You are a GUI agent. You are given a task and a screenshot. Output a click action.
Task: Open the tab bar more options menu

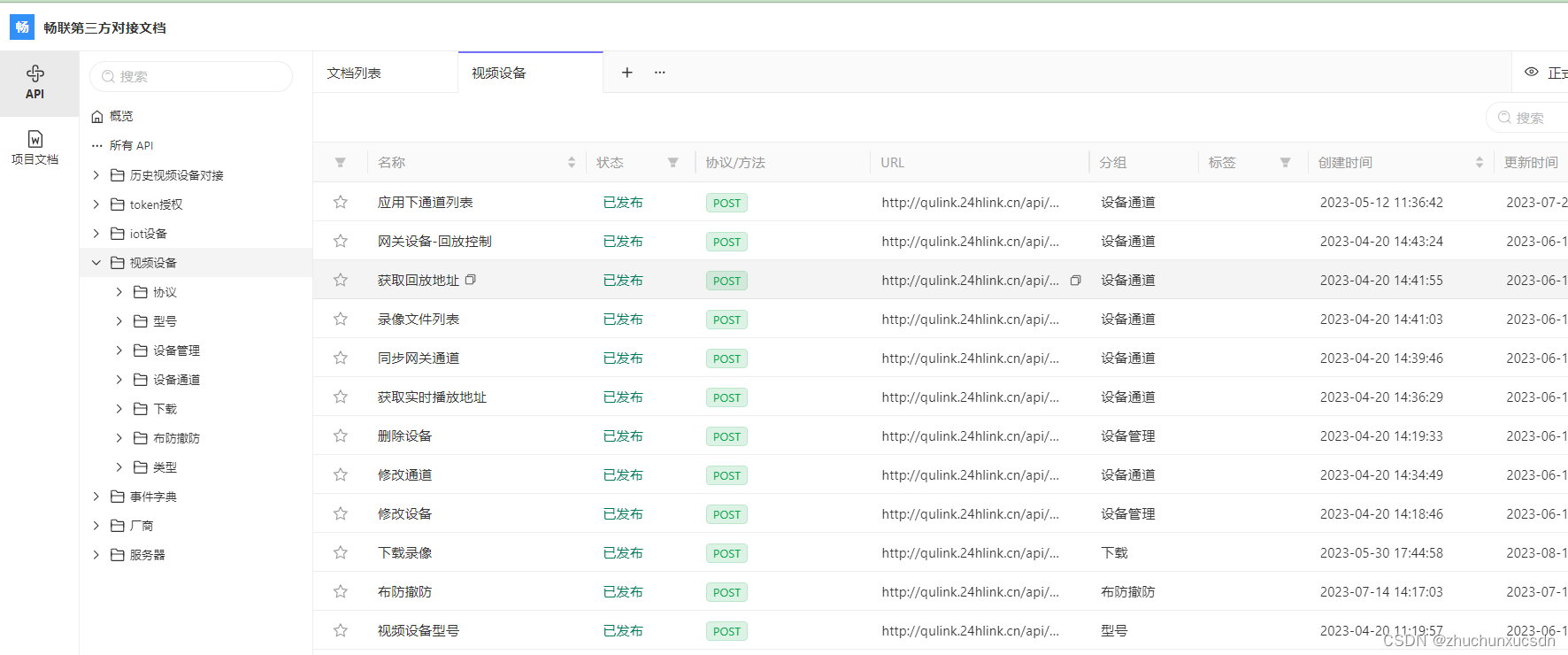(660, 73)
